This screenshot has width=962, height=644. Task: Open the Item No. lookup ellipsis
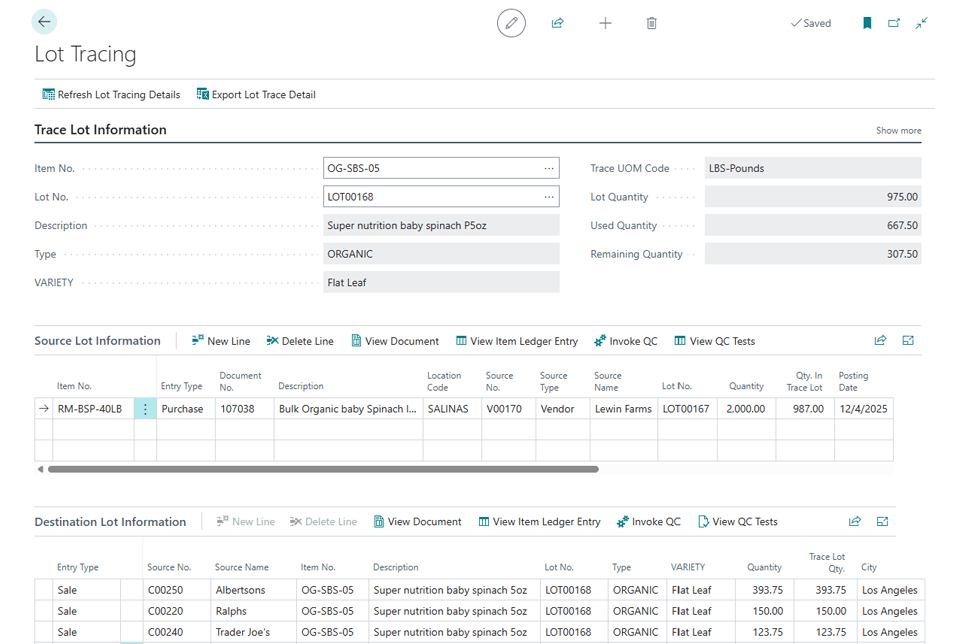[548, 167]
